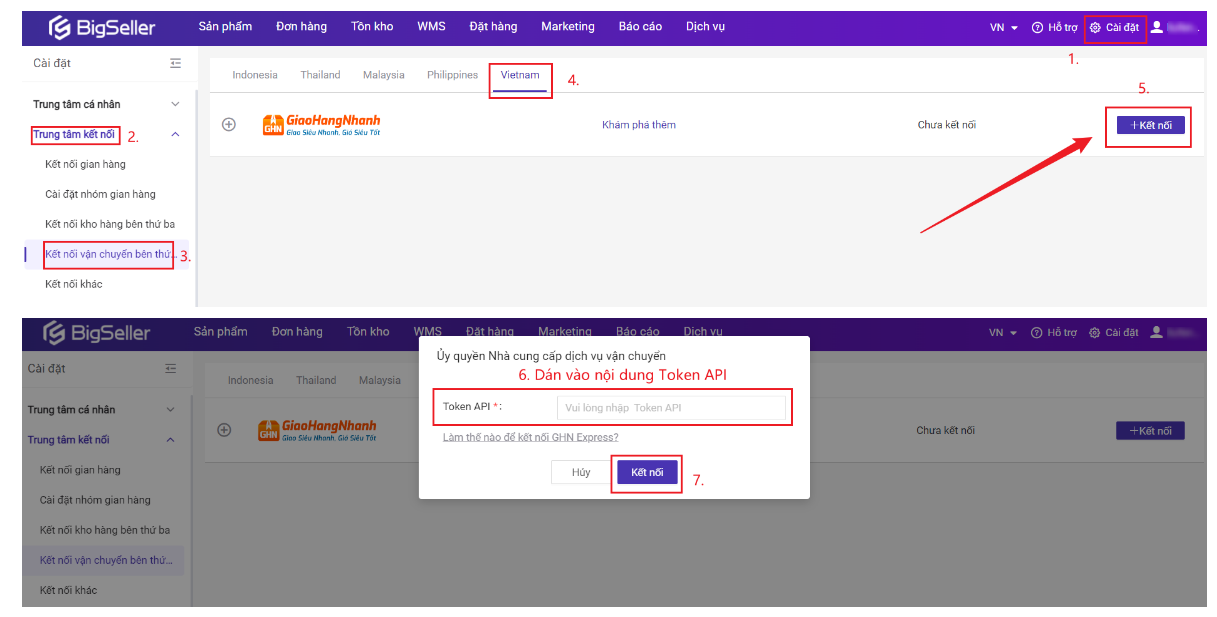Open Báo cáo menu in upper navigation bar
This screenshot has height=617, width=1217.
pos(640,27)
